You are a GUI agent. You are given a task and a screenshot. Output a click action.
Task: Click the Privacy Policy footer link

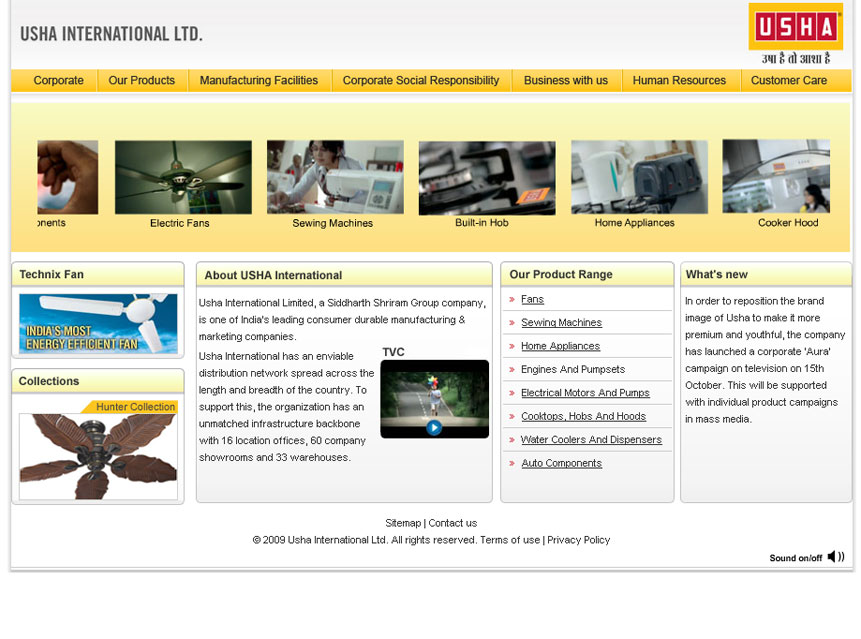coord(578,540)
